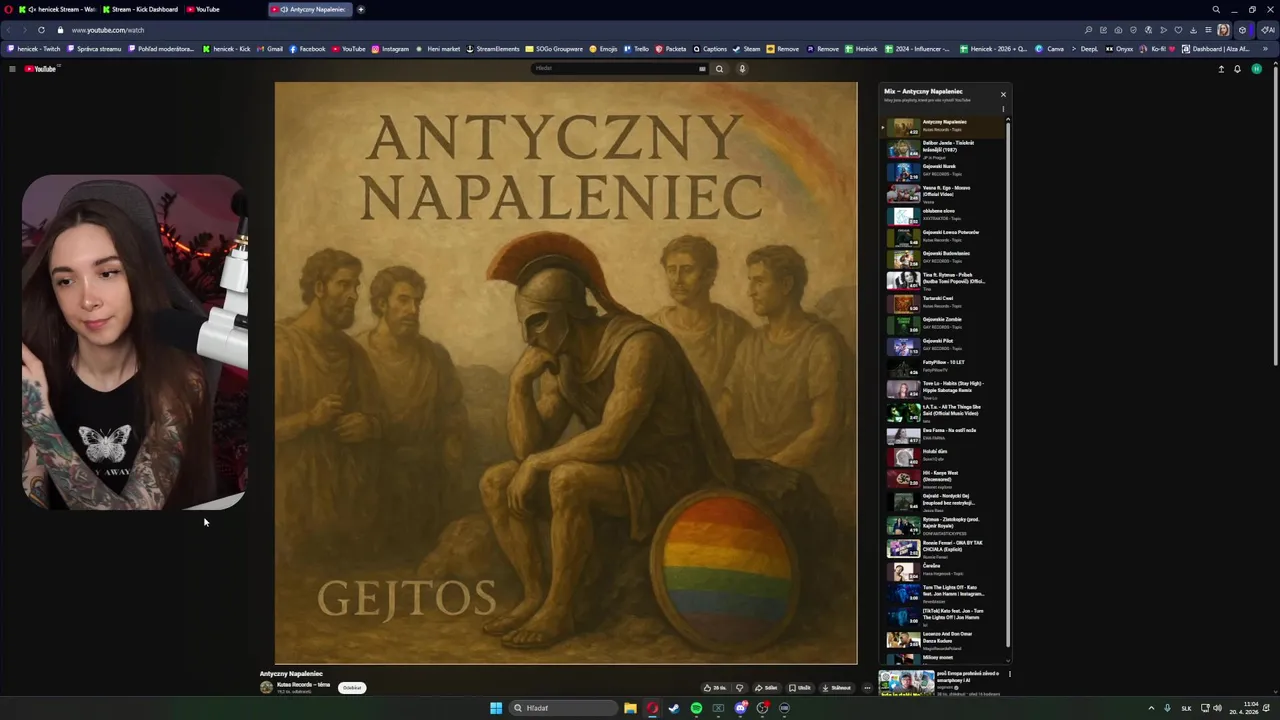Viewport: 1280px width, 720px height.
Task: Click the magnifier search button
Action: [719, 69]
